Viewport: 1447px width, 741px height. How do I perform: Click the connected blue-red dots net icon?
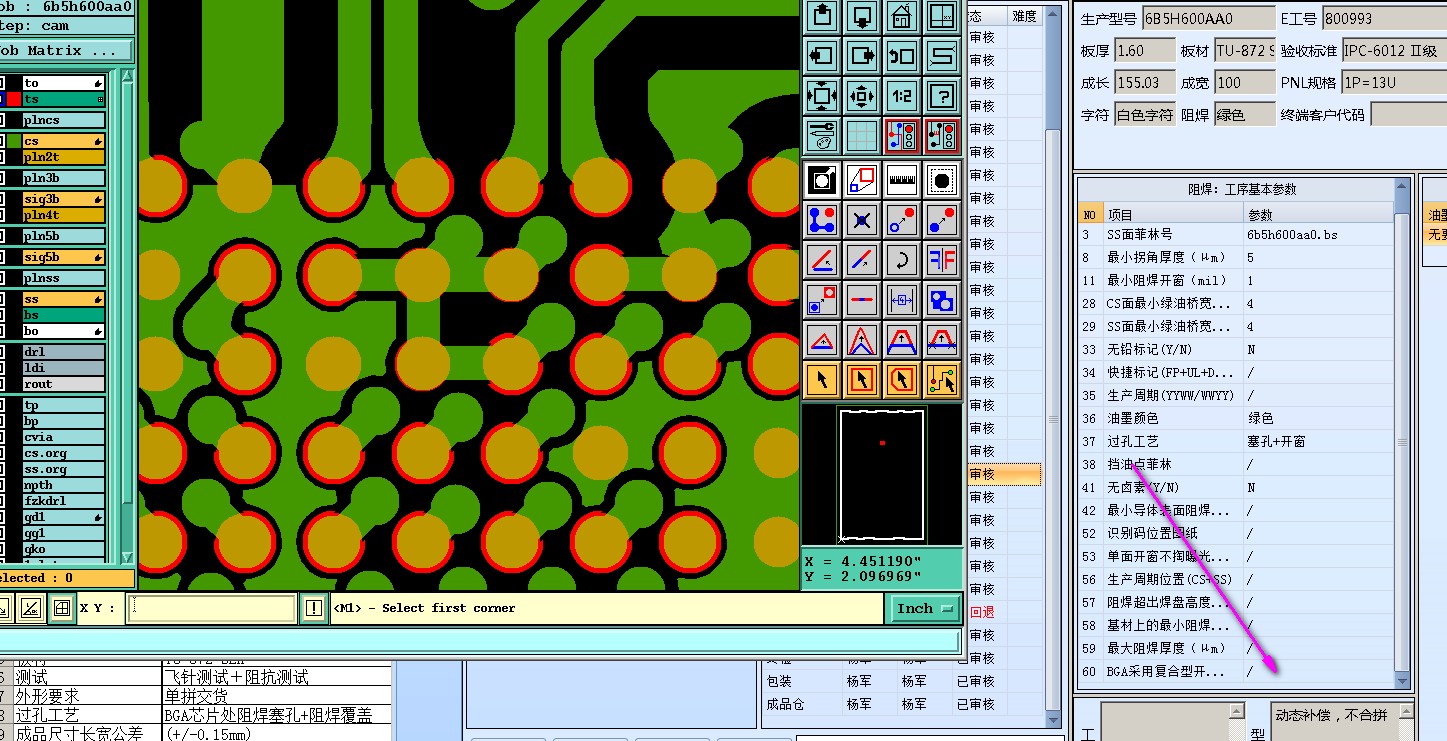tap(822, 220)
